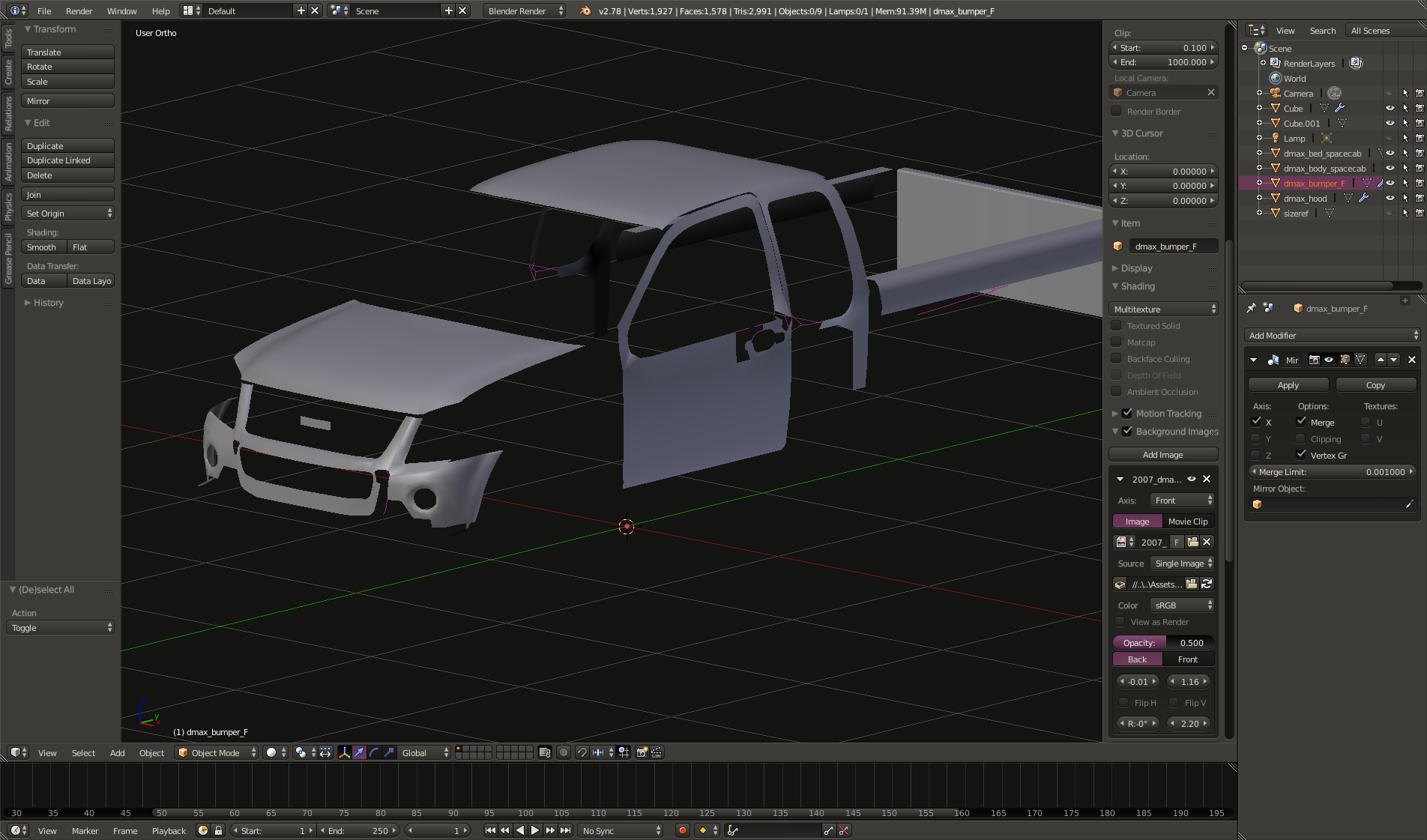
Task: Open the Blender Render engine dropdown
Action: 525,10
